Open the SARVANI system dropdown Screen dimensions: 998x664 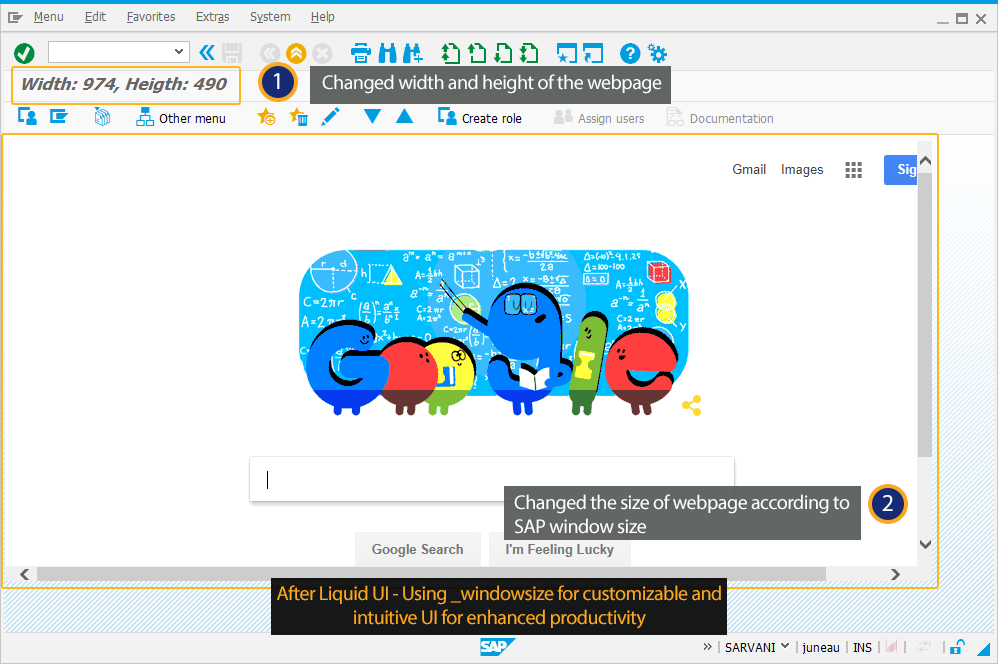(757, 647)
